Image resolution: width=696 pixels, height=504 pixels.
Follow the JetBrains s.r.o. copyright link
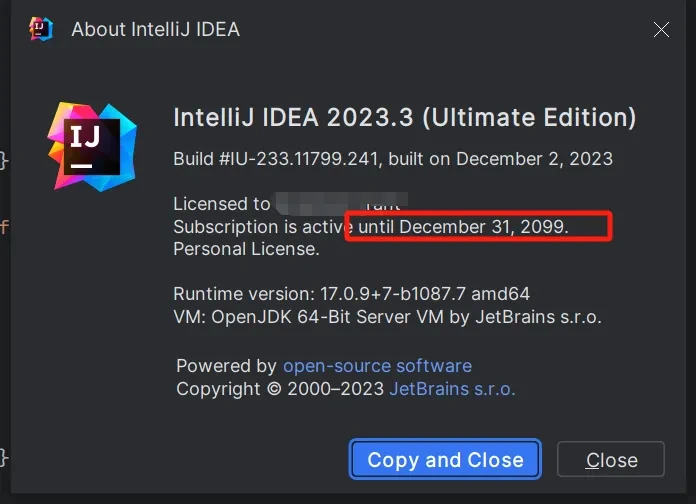[452, 389]
